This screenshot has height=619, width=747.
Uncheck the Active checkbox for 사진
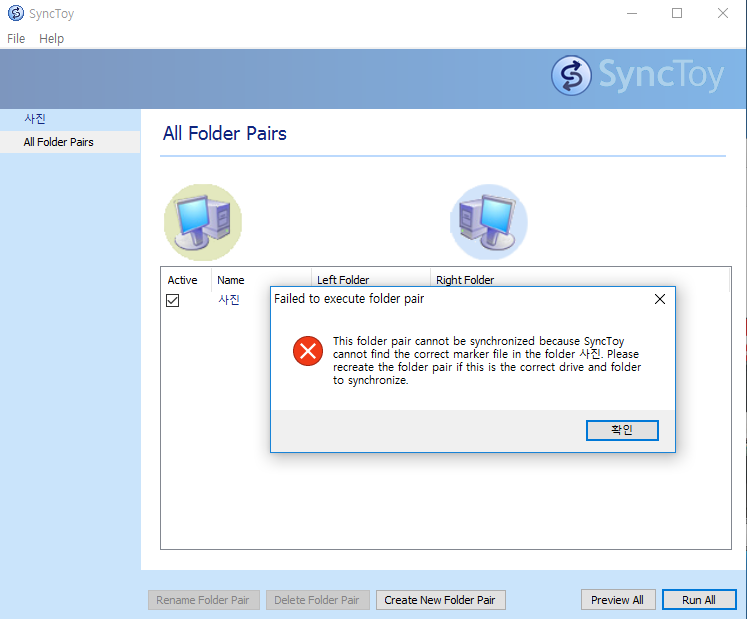(x=172, y=301)
